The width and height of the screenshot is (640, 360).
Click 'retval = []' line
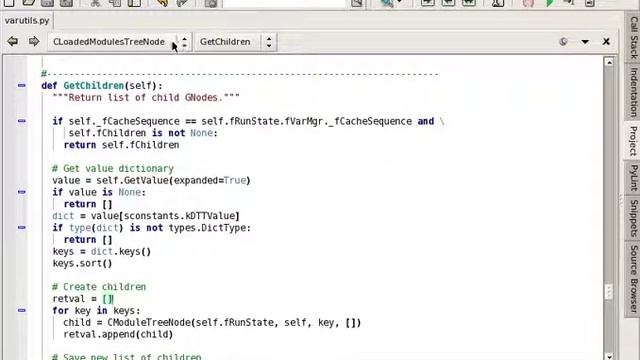pyautogui.click(x=83, y=299)
